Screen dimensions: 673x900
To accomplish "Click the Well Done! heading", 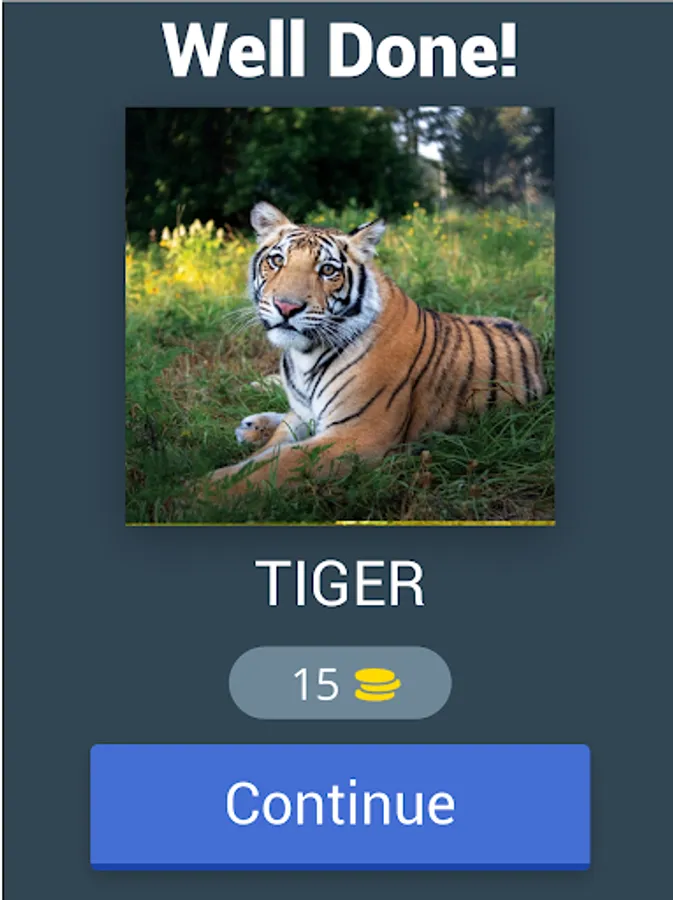I will [x=340, y=49].
